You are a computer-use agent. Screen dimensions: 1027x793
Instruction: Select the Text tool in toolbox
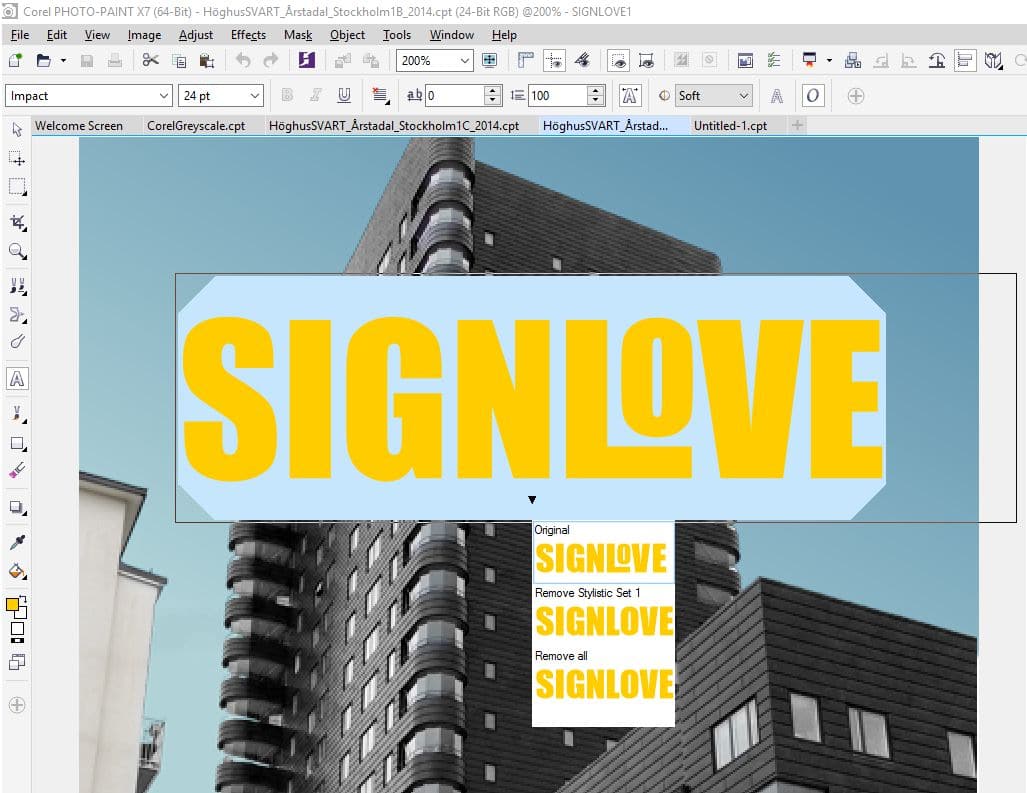(x=17, y=379)
